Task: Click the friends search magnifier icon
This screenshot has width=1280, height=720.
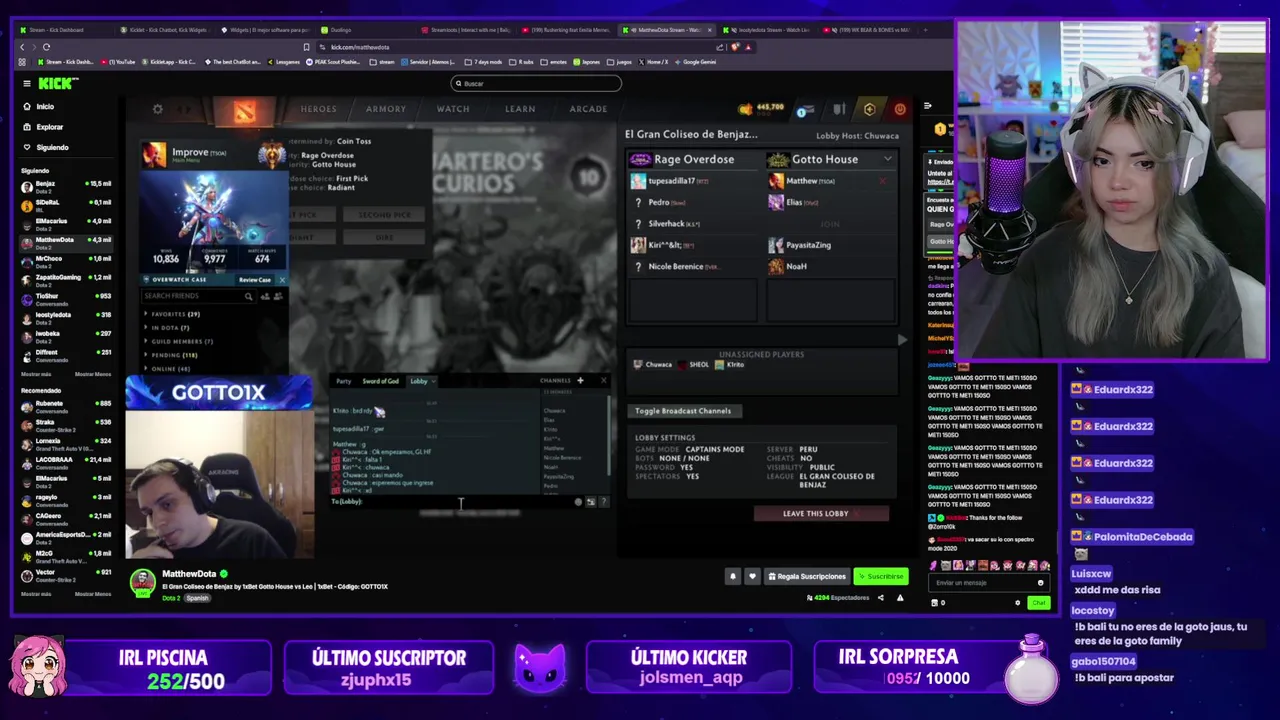Action: tap(248, 296)
